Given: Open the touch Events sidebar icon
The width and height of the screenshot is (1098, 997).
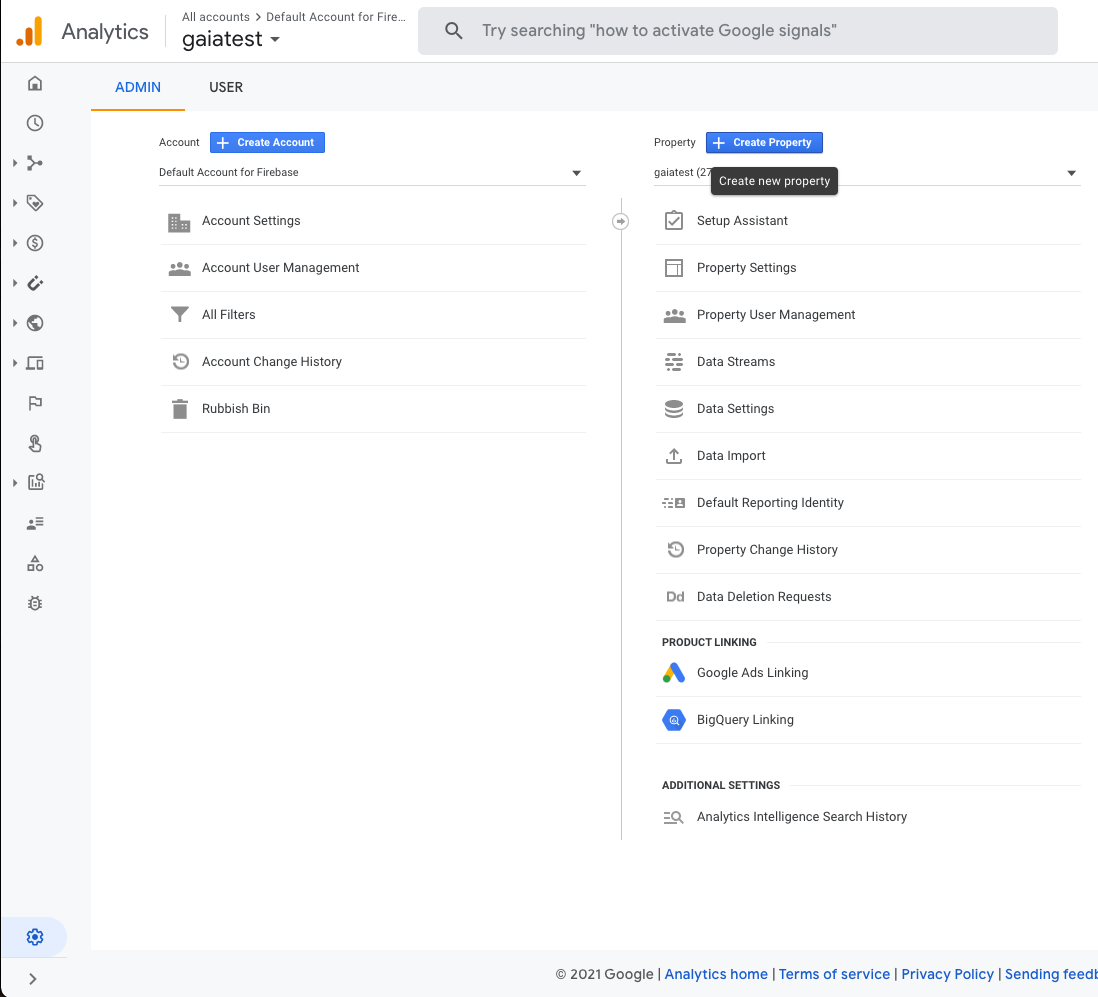Looking at the screenshot, I should click(x=35, y=443).
